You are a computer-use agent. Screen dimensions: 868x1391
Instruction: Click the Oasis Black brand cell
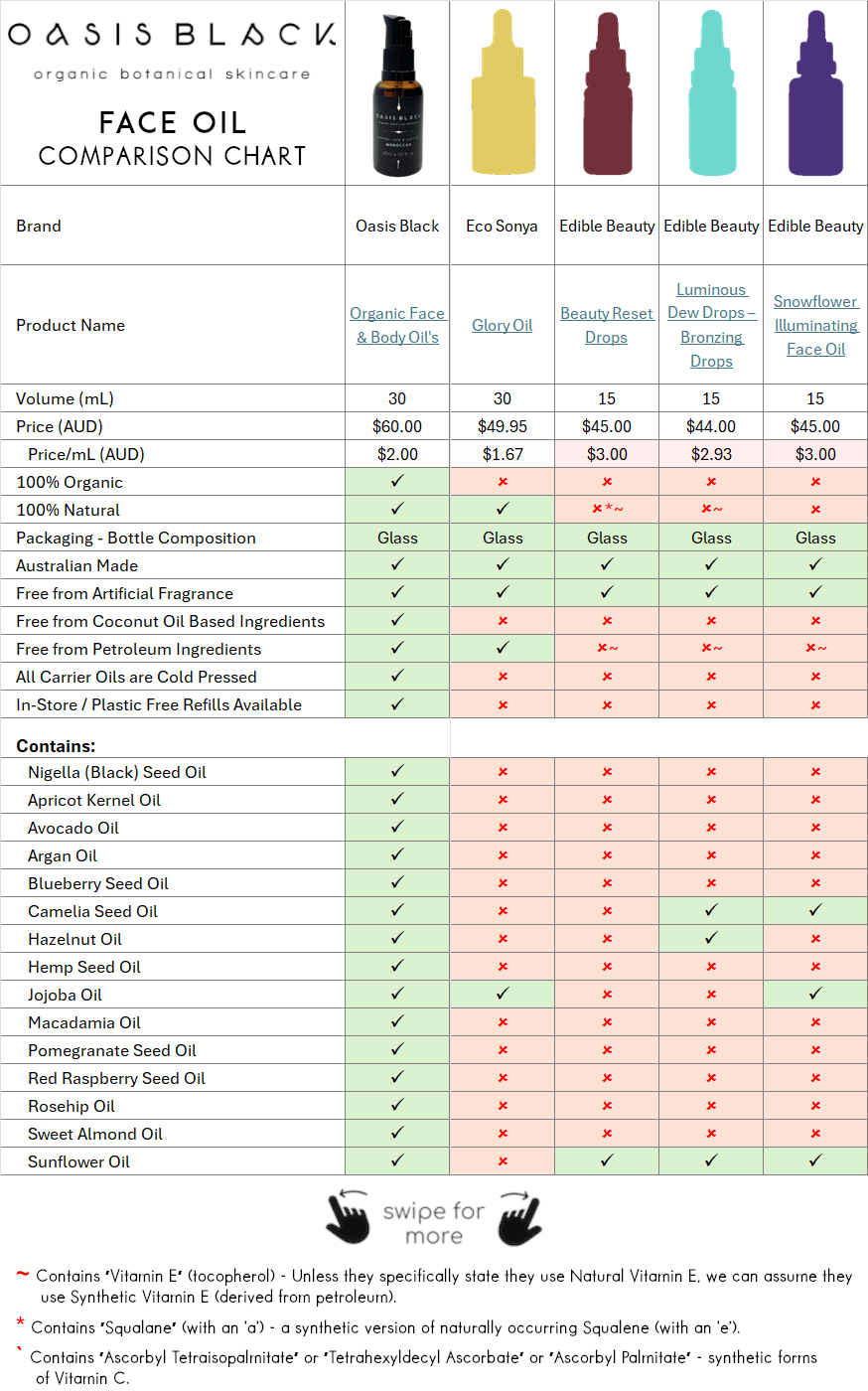pos(397,226)
